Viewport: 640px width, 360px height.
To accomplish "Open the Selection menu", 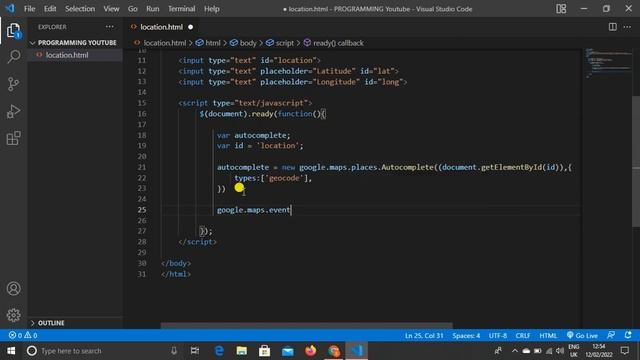I will pyautogui.click(x=80, y=9).
